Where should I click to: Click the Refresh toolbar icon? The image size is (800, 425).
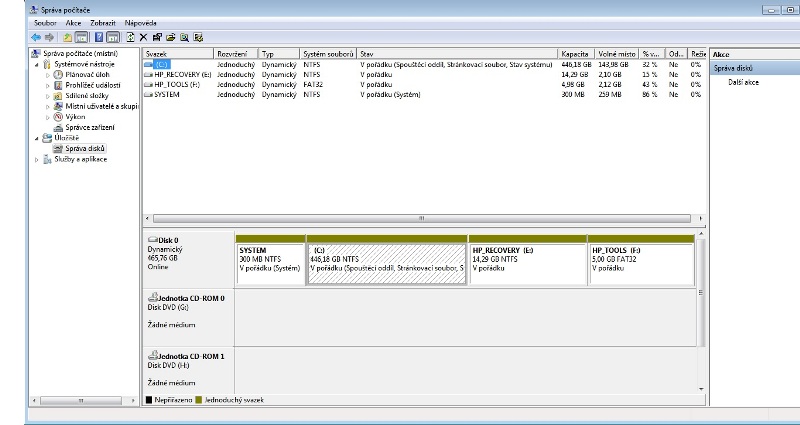[x=131, y=37]
